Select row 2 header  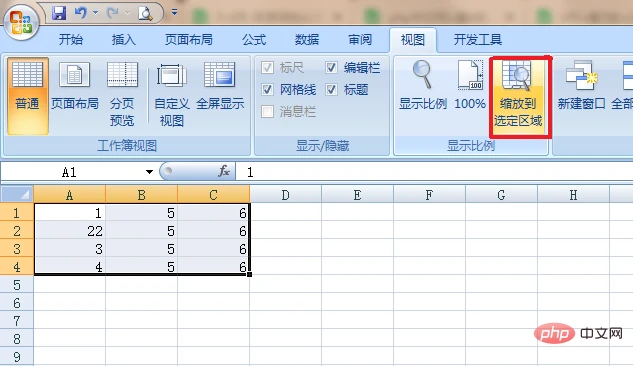pyautogui.click(x=17, y=230)
